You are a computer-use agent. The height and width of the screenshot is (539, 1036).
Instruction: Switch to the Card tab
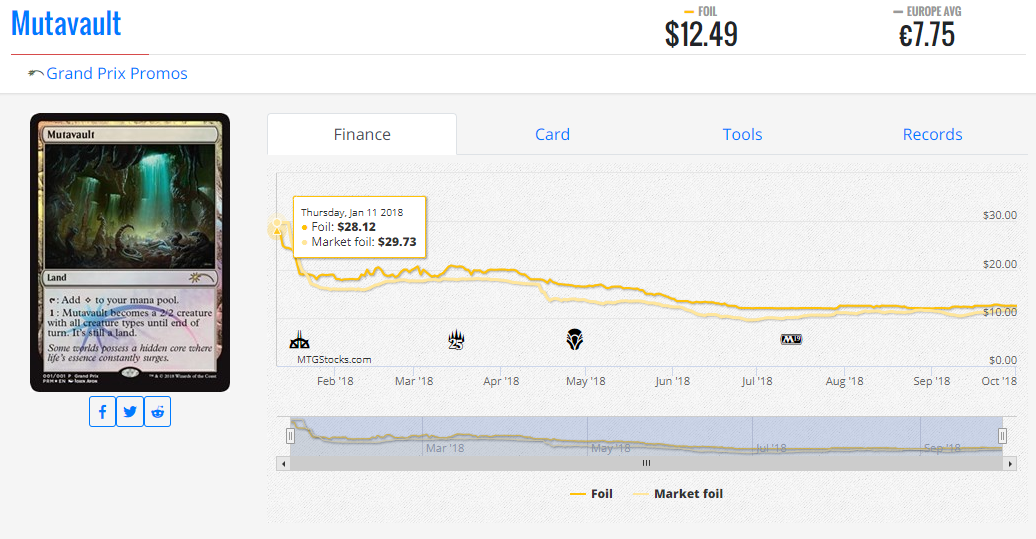[552, 134]
